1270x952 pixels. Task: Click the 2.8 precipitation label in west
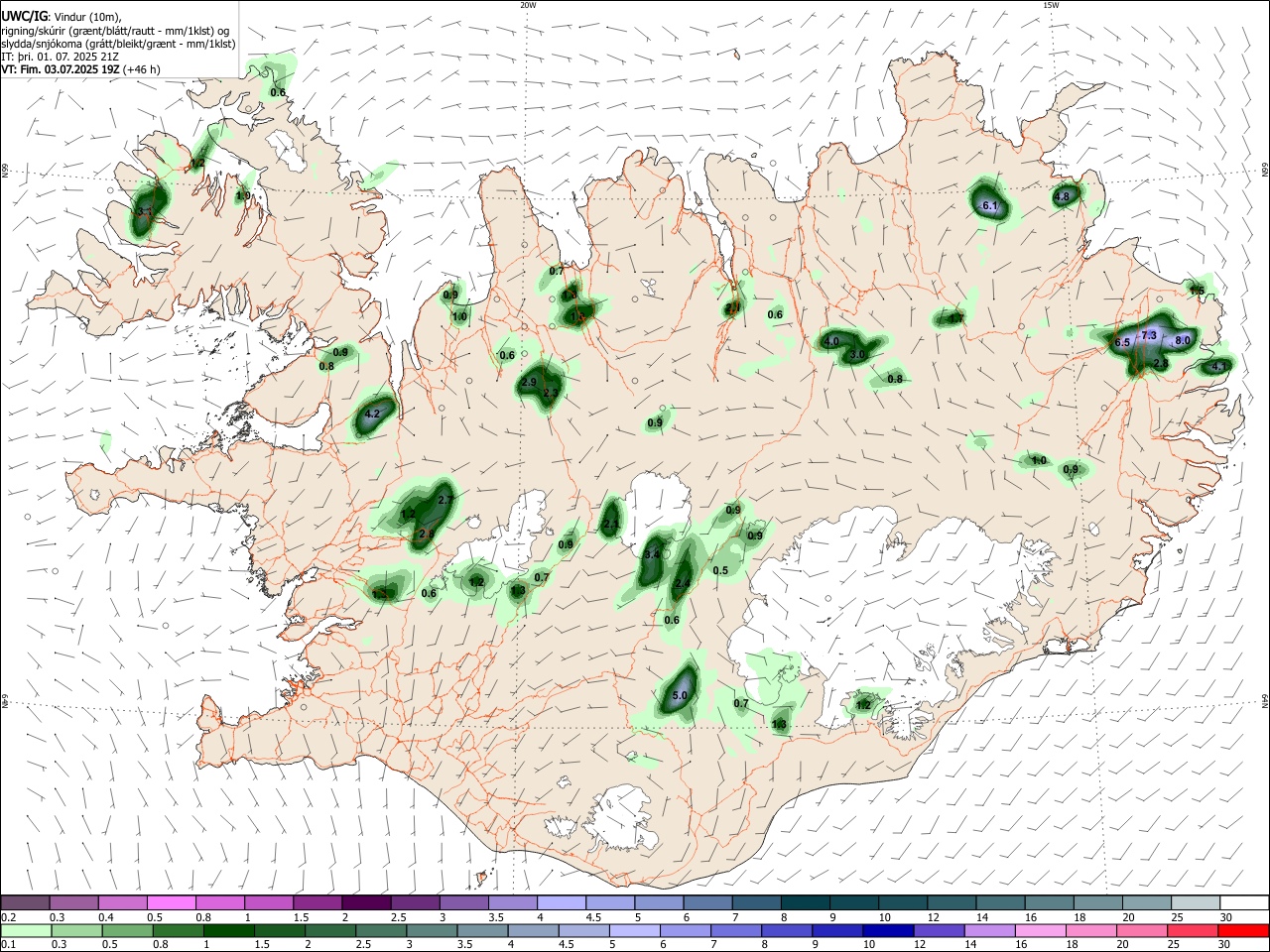point(427,534)
